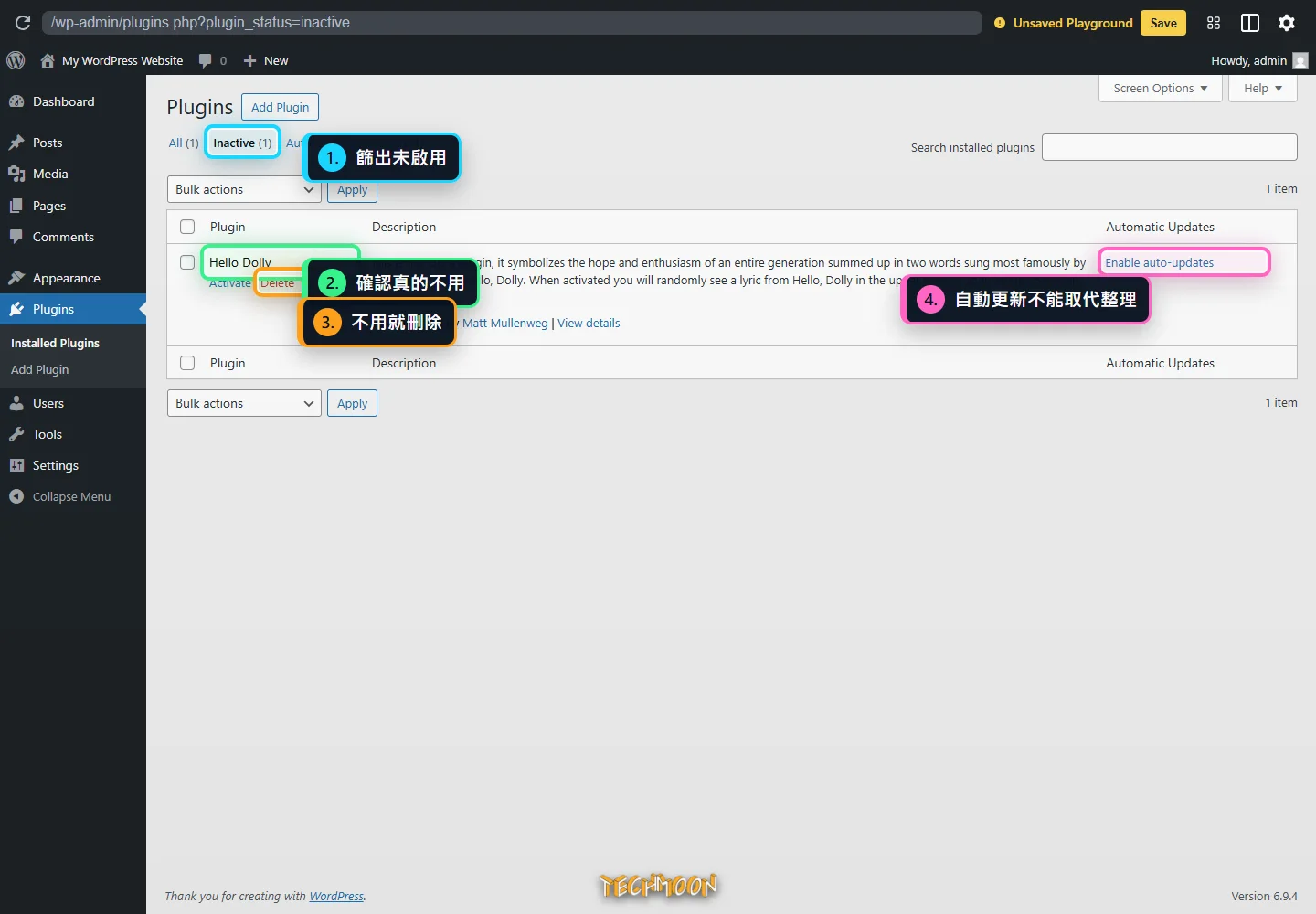The height and width of the screenshot is (914, 1316).
Task: Open View details link
Action: tap(589, 323)
